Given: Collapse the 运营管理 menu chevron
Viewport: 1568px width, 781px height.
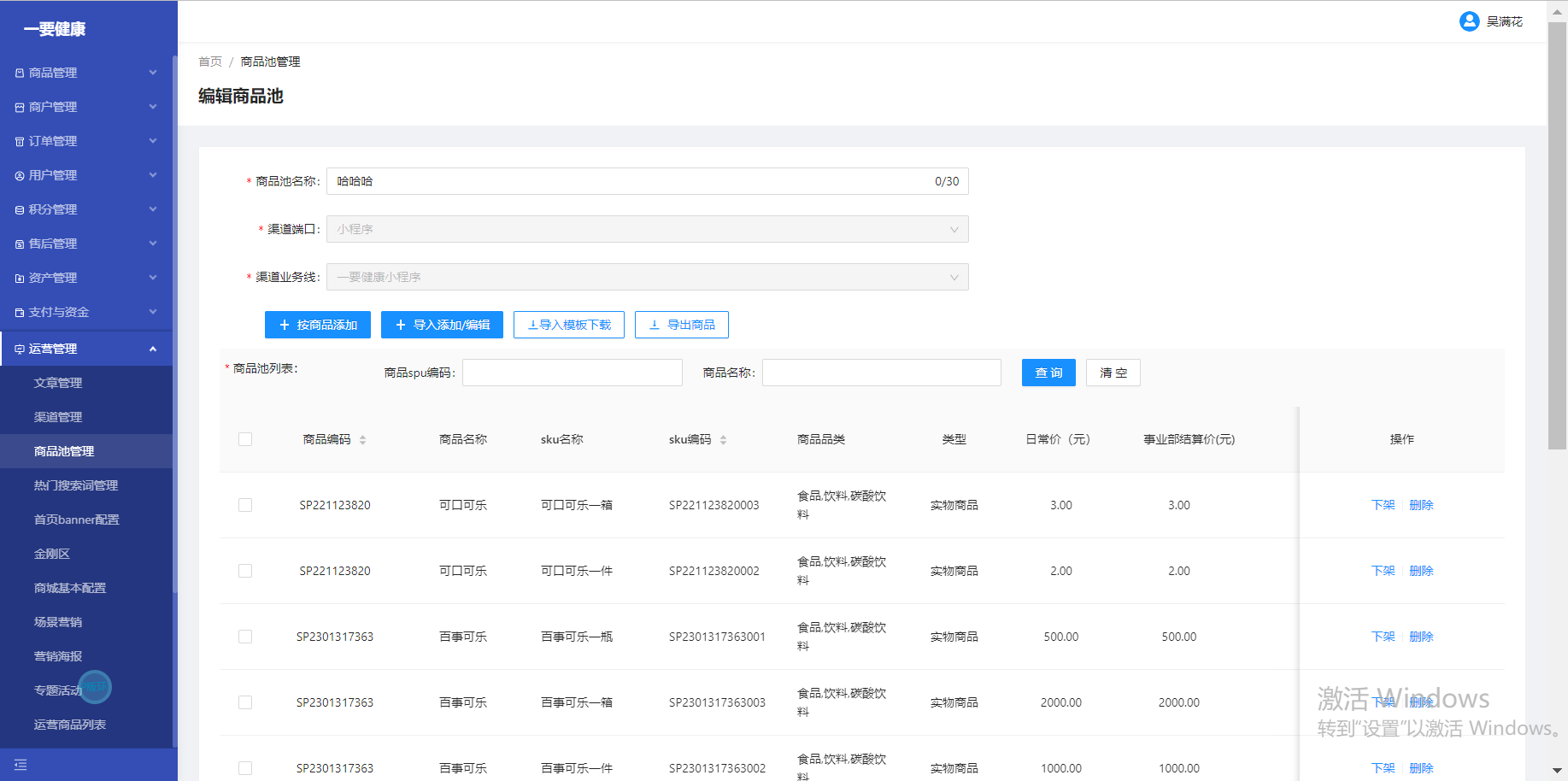Looking at the screenshot, I should click(153, 349).
